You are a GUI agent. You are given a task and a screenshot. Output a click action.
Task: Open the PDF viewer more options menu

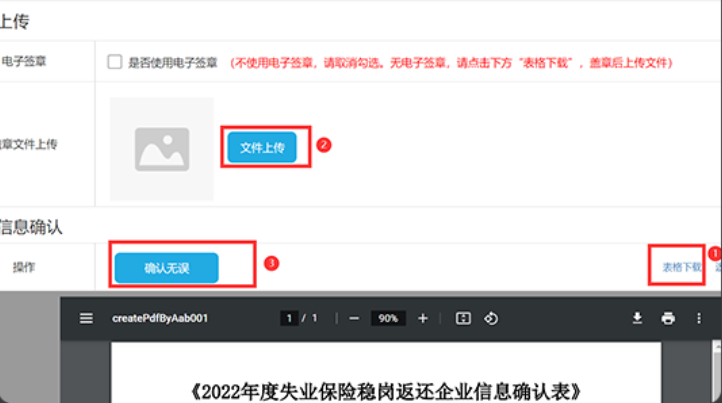coord(699,318)
